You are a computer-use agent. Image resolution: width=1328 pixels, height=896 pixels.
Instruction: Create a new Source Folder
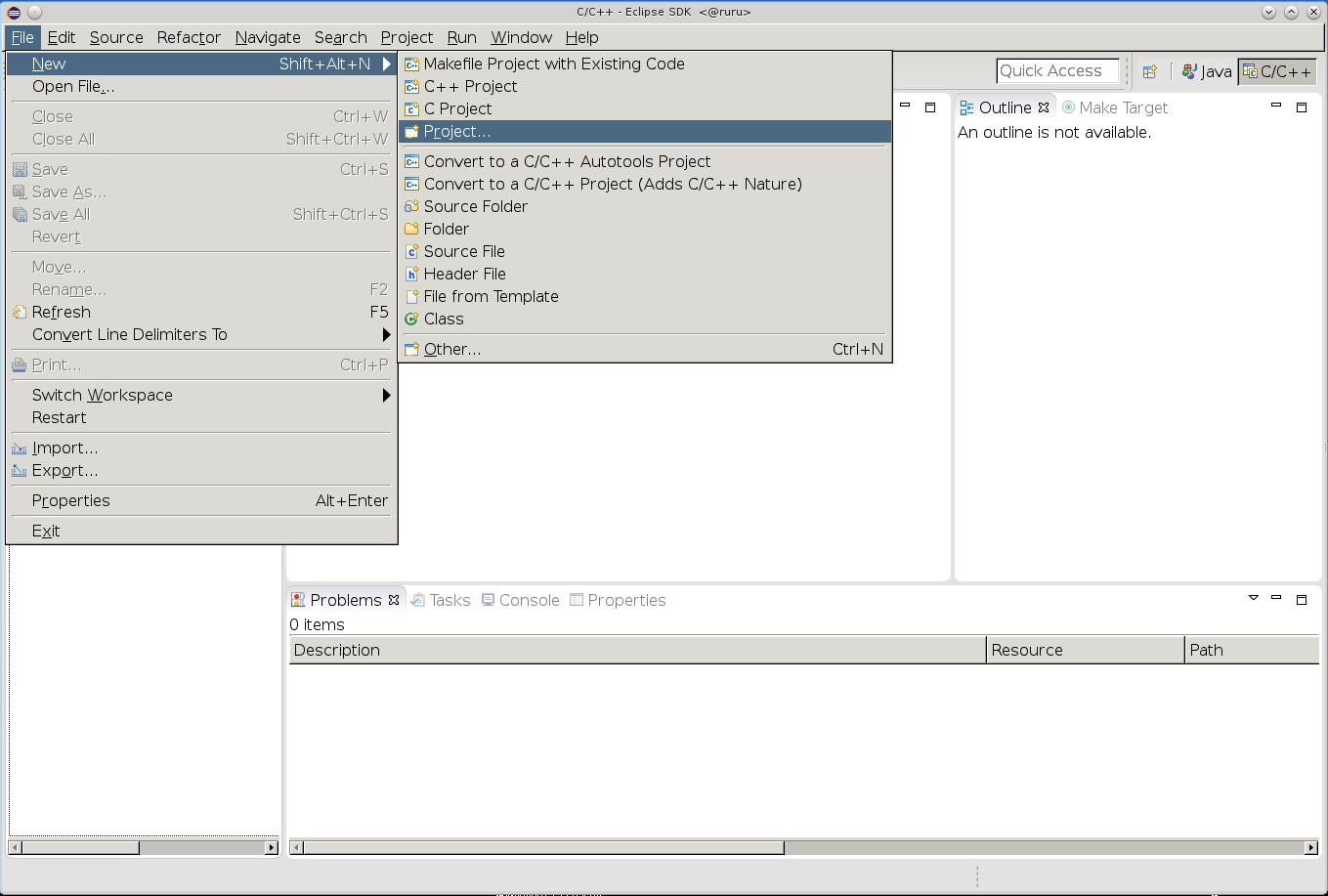475,206
